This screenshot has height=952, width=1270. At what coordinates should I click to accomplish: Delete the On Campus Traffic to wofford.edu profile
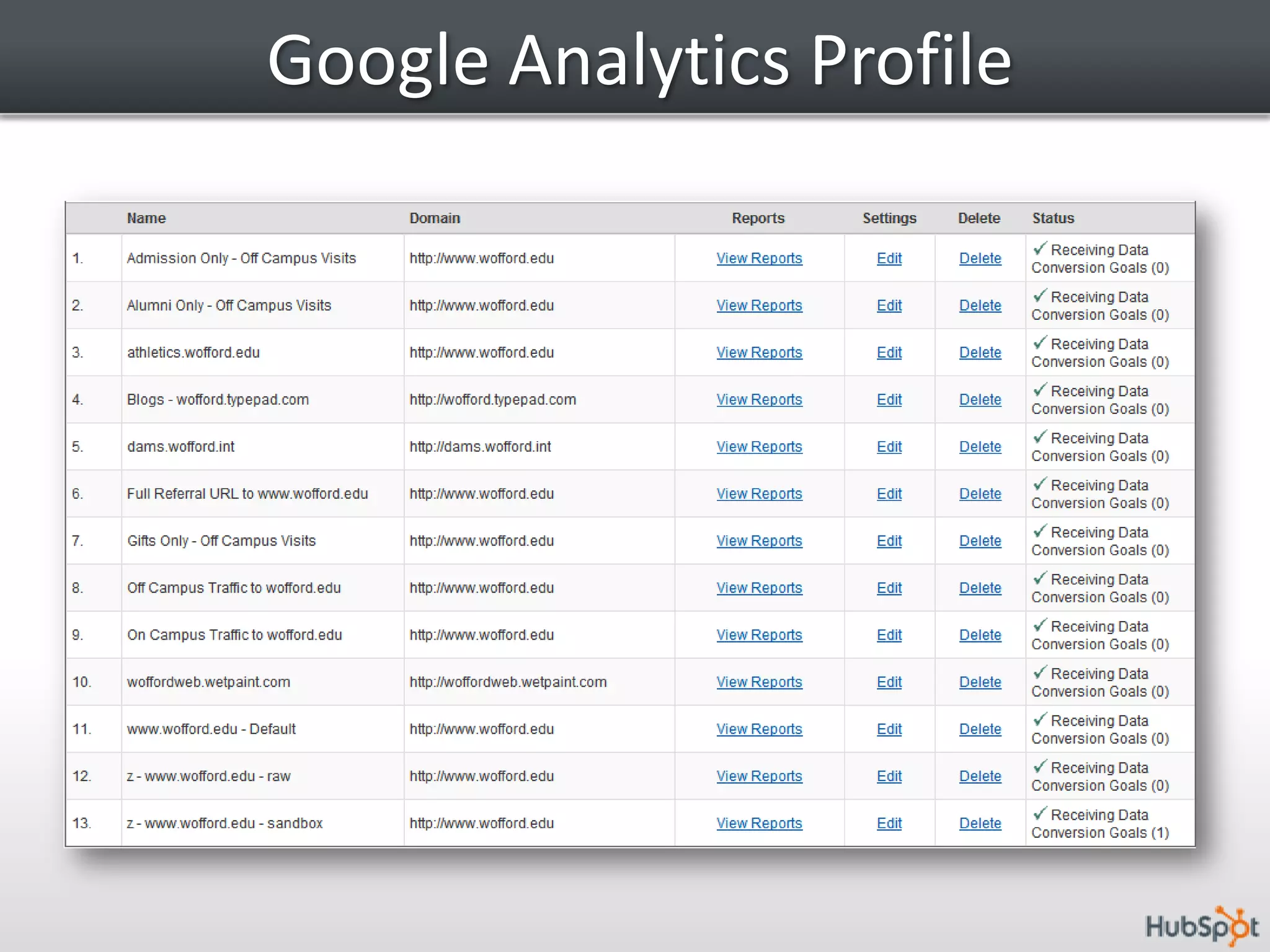[x=980, y=635]
